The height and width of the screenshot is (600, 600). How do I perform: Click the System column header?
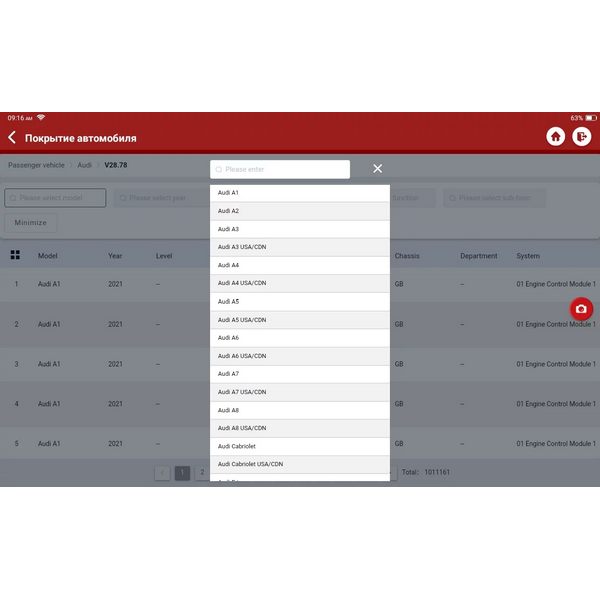528,256
